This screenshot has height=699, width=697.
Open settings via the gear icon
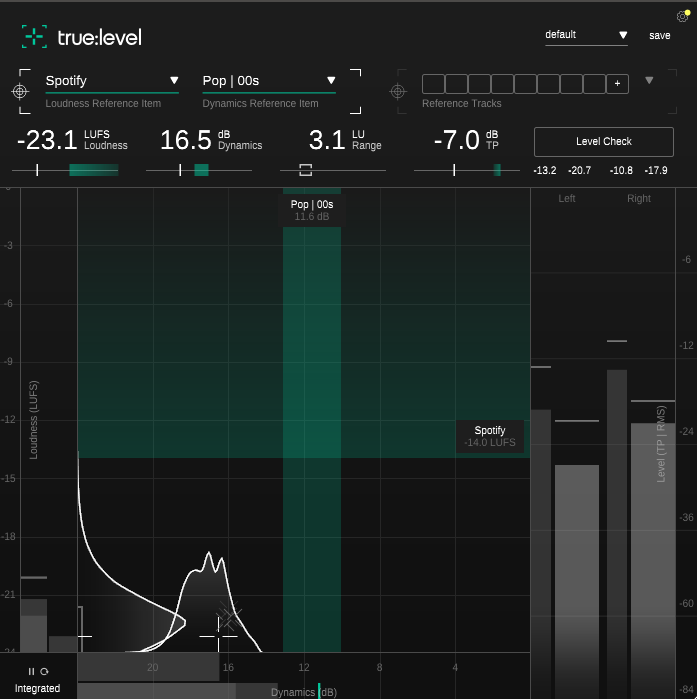683,16
